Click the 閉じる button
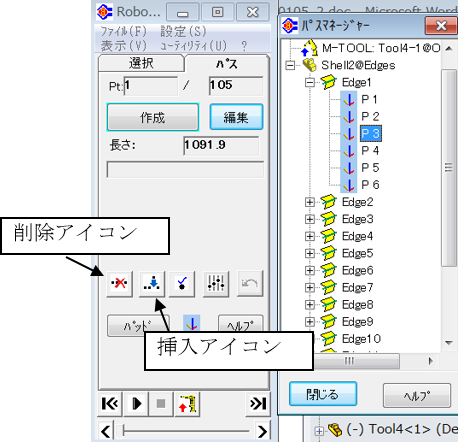Image resolution: width=458 pixels, height=442 pixels. point(323,394)
